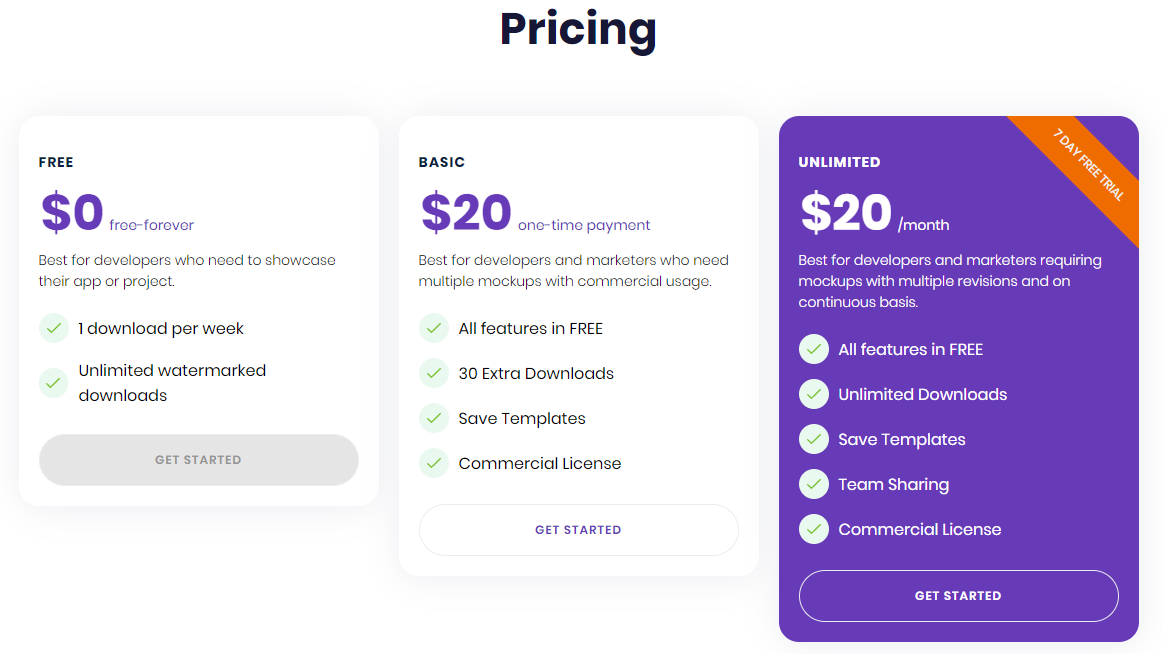The image size is (1163, 654).
Task: Click checkmark beside '30 Extra Downloads'
Action: 434,373
